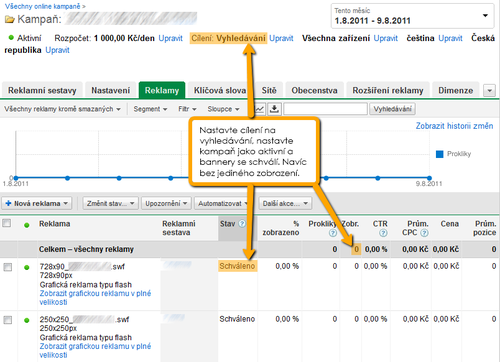Click the blue Prokliky legend square

[440, 154]
